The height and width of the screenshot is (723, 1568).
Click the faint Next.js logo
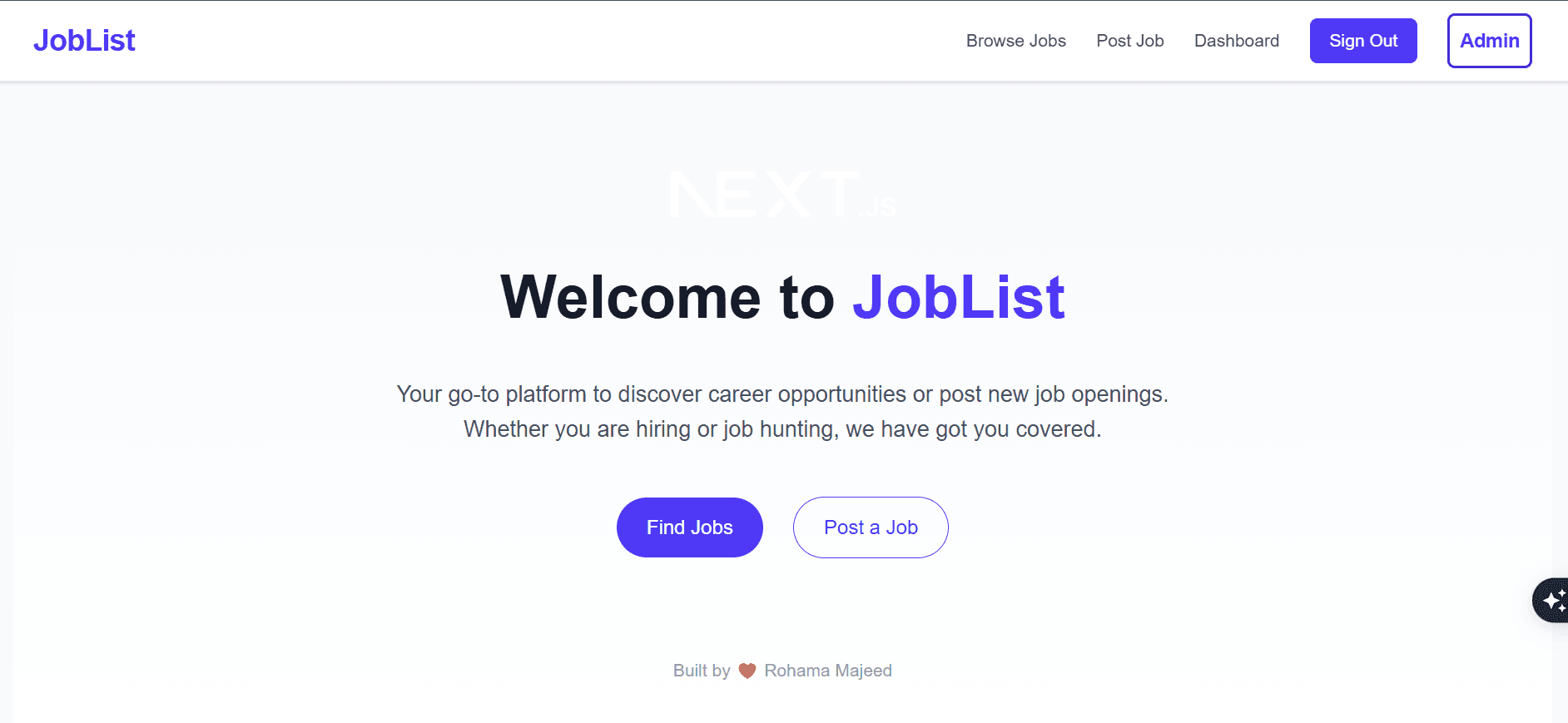(766, 195)
